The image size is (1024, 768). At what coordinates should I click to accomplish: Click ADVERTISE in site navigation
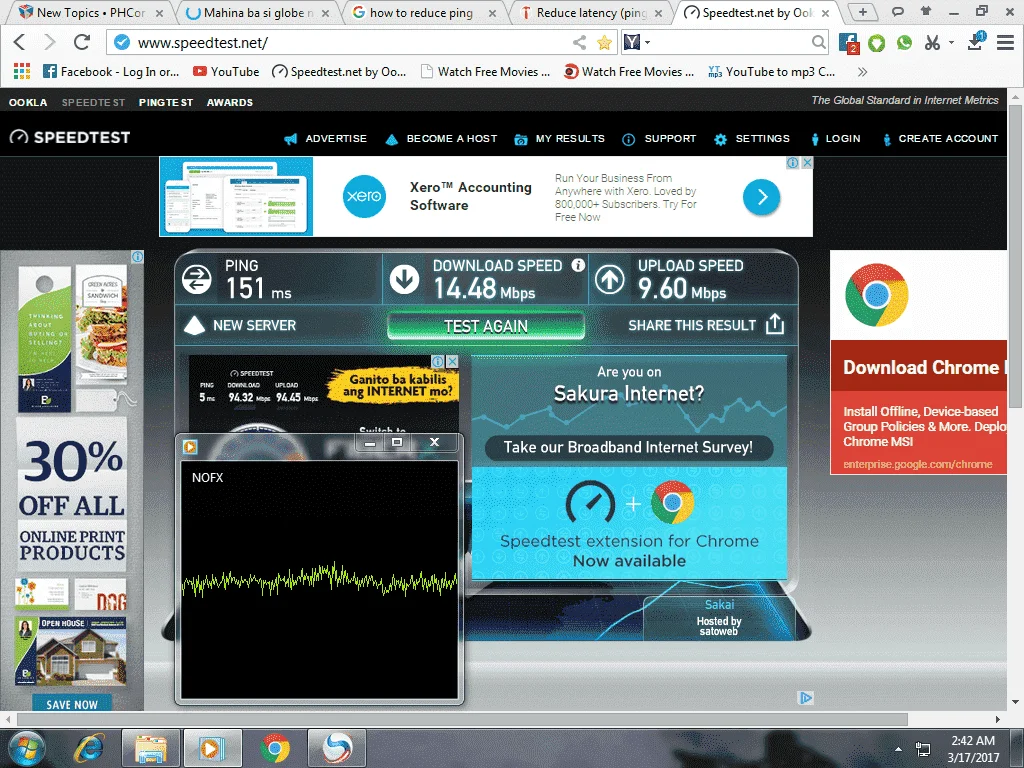point(325,138)
